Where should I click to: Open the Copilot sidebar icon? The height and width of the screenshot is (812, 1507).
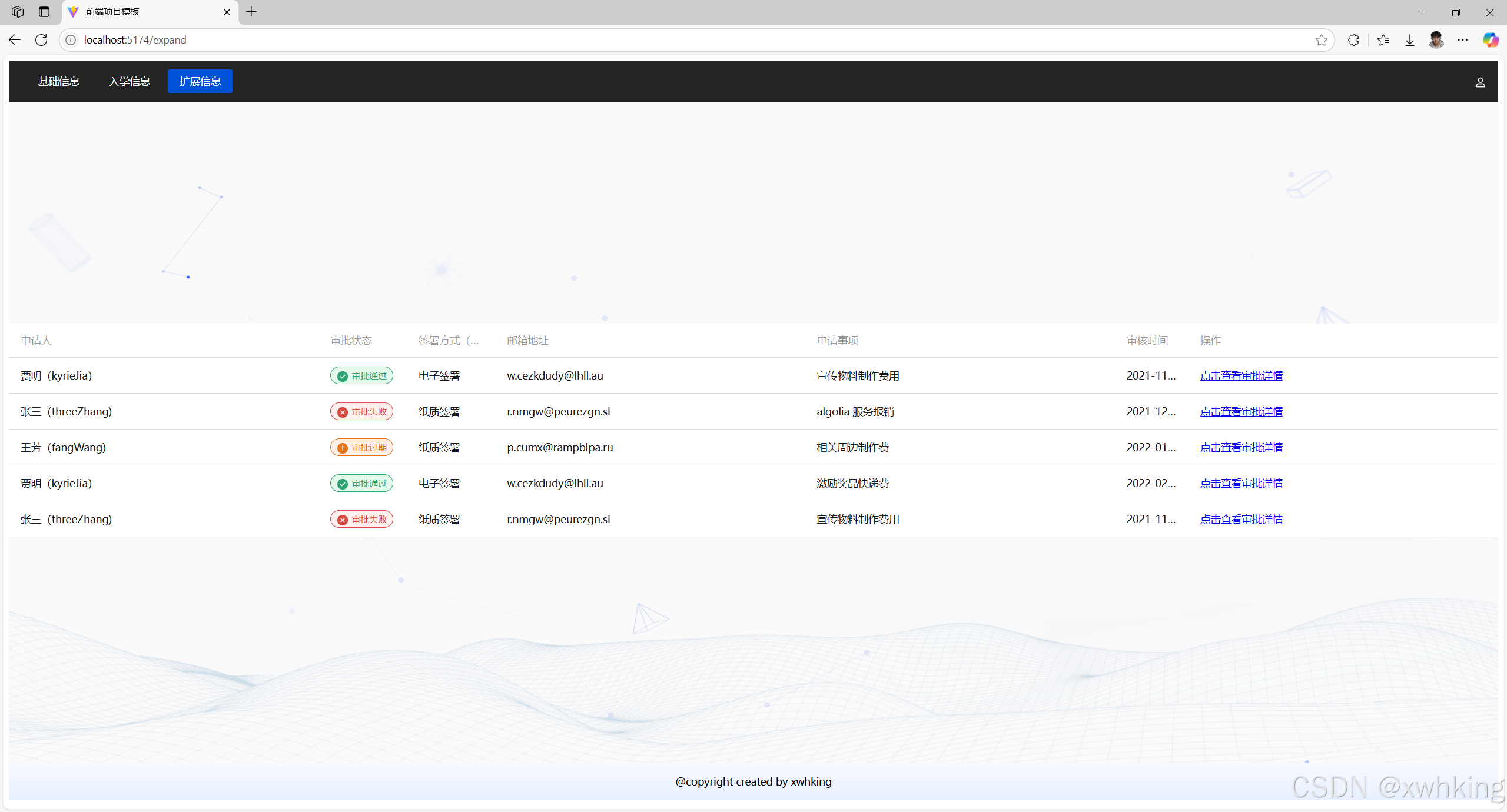1491,40
